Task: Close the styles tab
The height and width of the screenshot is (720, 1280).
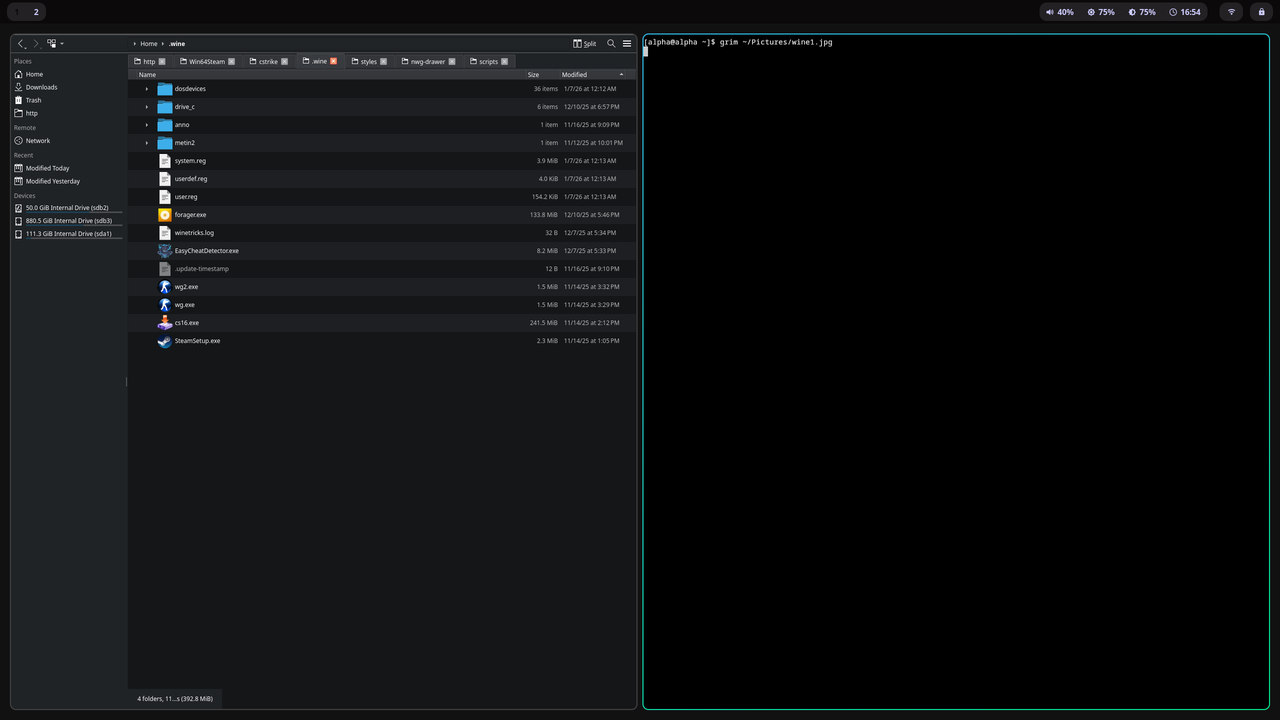Action: click(x=383, y=61)
